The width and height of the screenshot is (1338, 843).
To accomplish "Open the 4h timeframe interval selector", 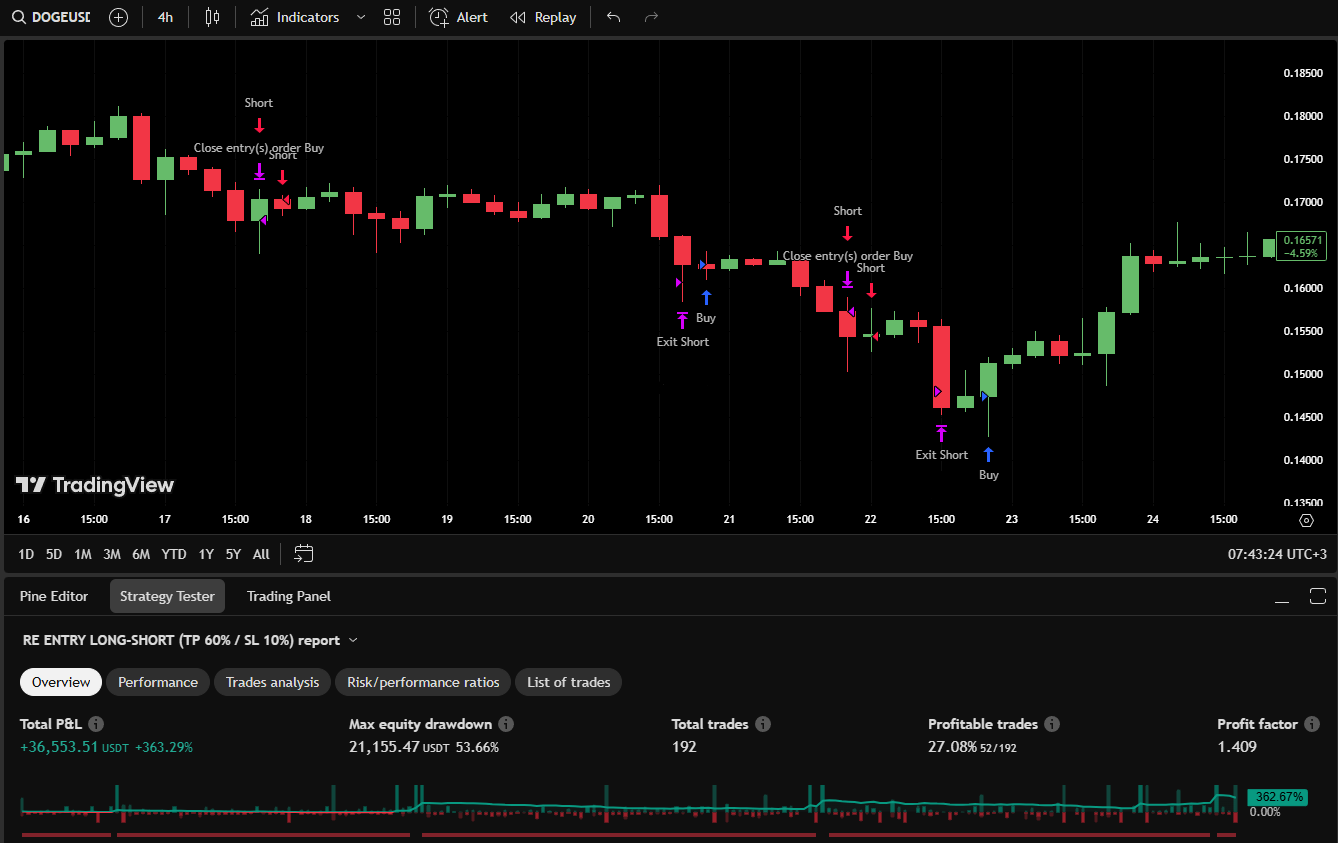I will [x=165, y=17].
